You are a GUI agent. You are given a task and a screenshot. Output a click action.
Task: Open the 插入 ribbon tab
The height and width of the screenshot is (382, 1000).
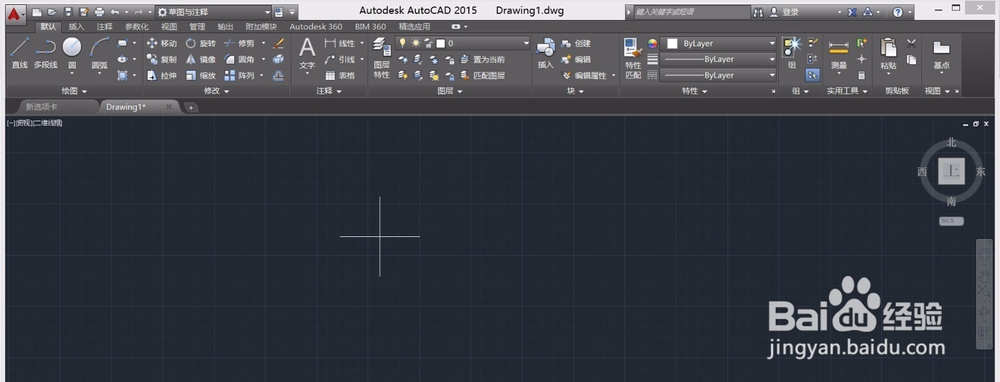76,27
